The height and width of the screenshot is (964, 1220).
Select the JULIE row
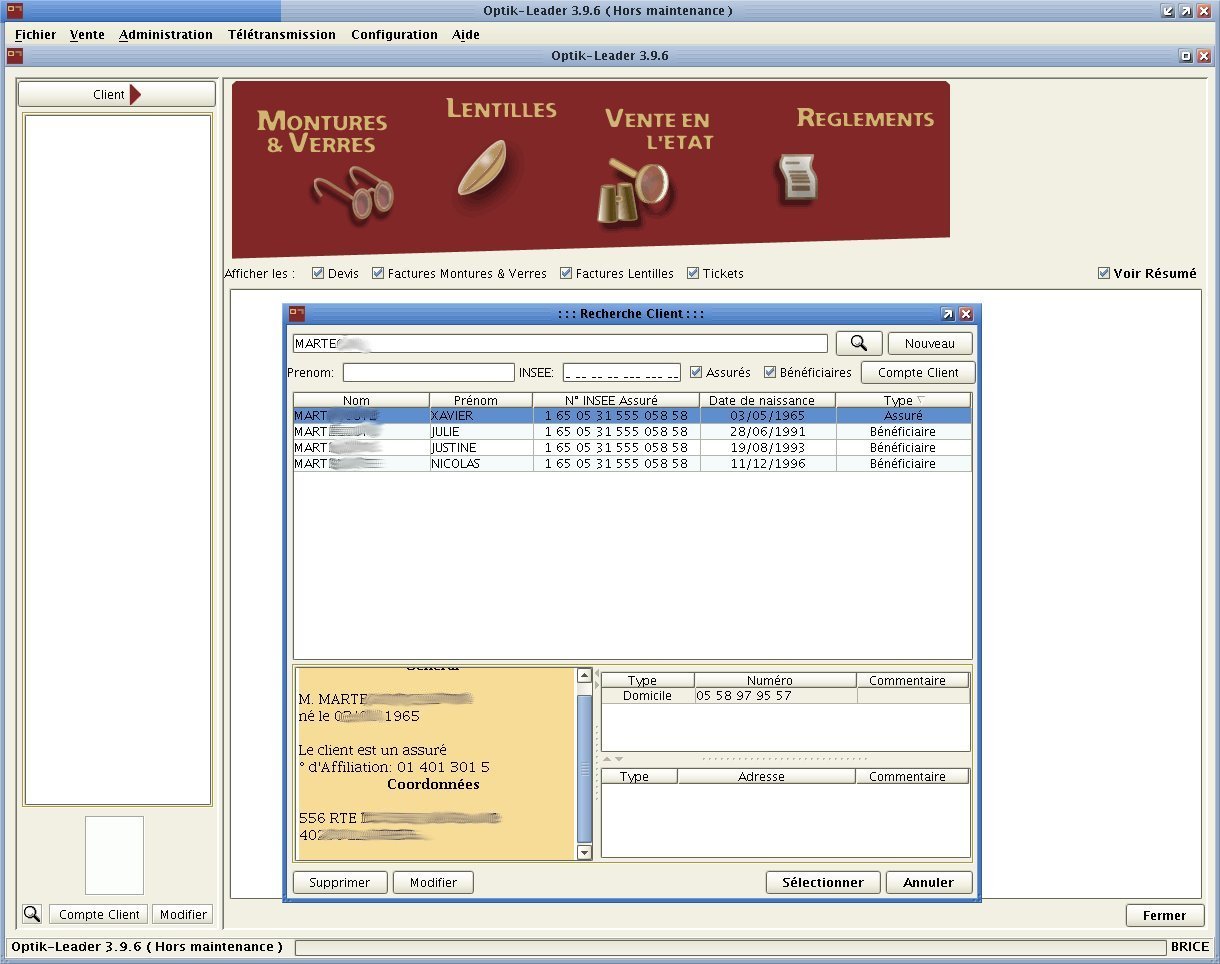coord(632,431)
